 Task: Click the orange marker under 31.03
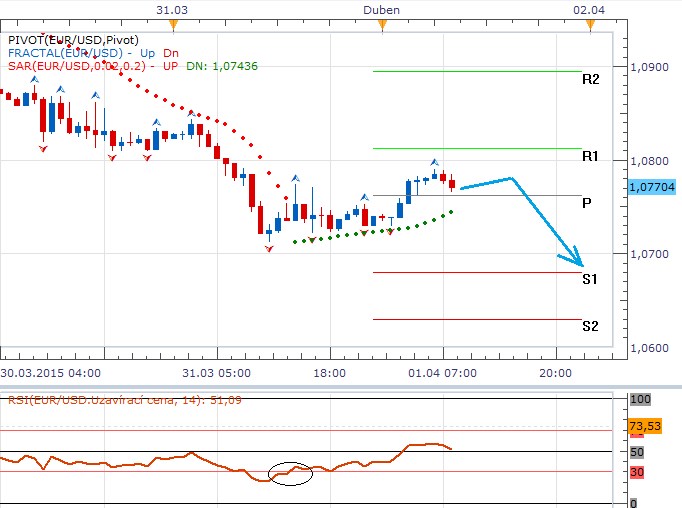tap(173, 22)
